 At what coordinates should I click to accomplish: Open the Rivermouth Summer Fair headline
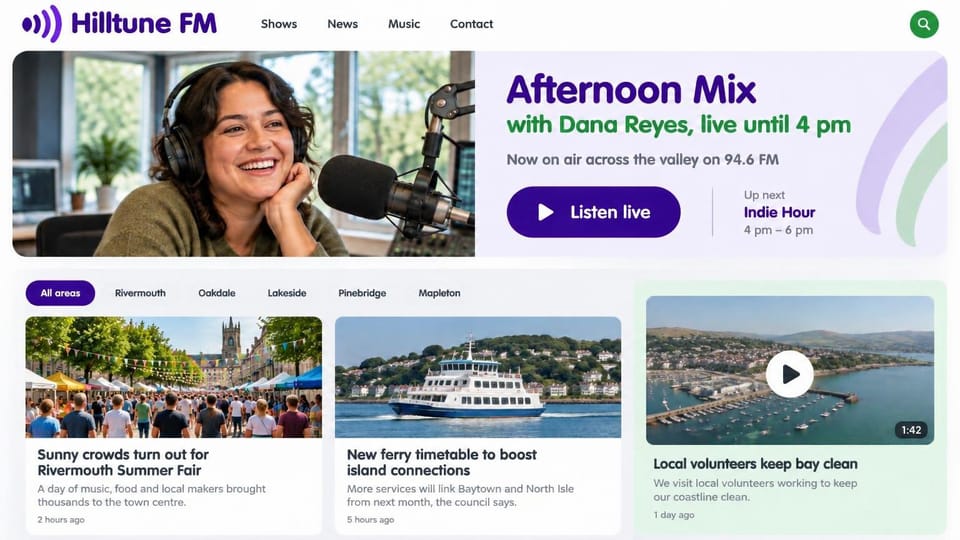click(123, 462)
